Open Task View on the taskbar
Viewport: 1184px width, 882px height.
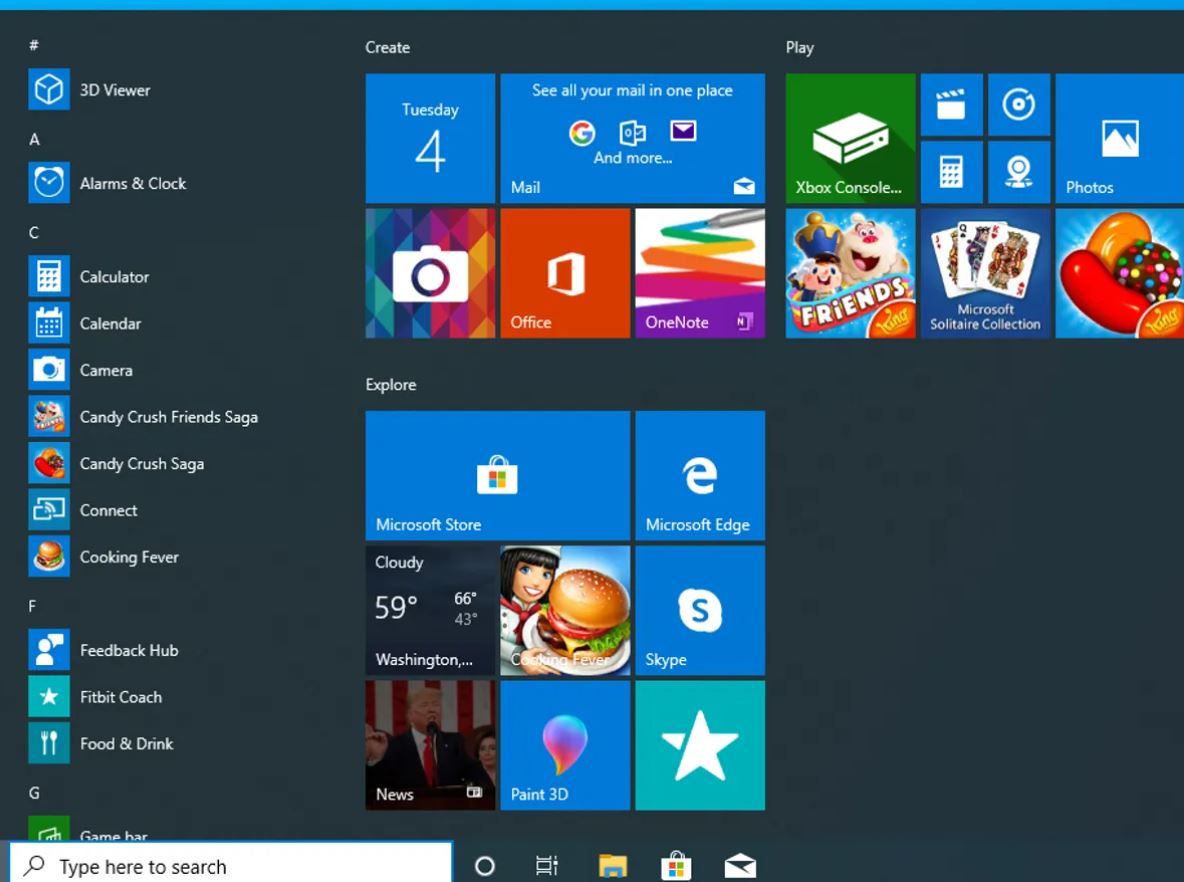(x=547, y=864)
